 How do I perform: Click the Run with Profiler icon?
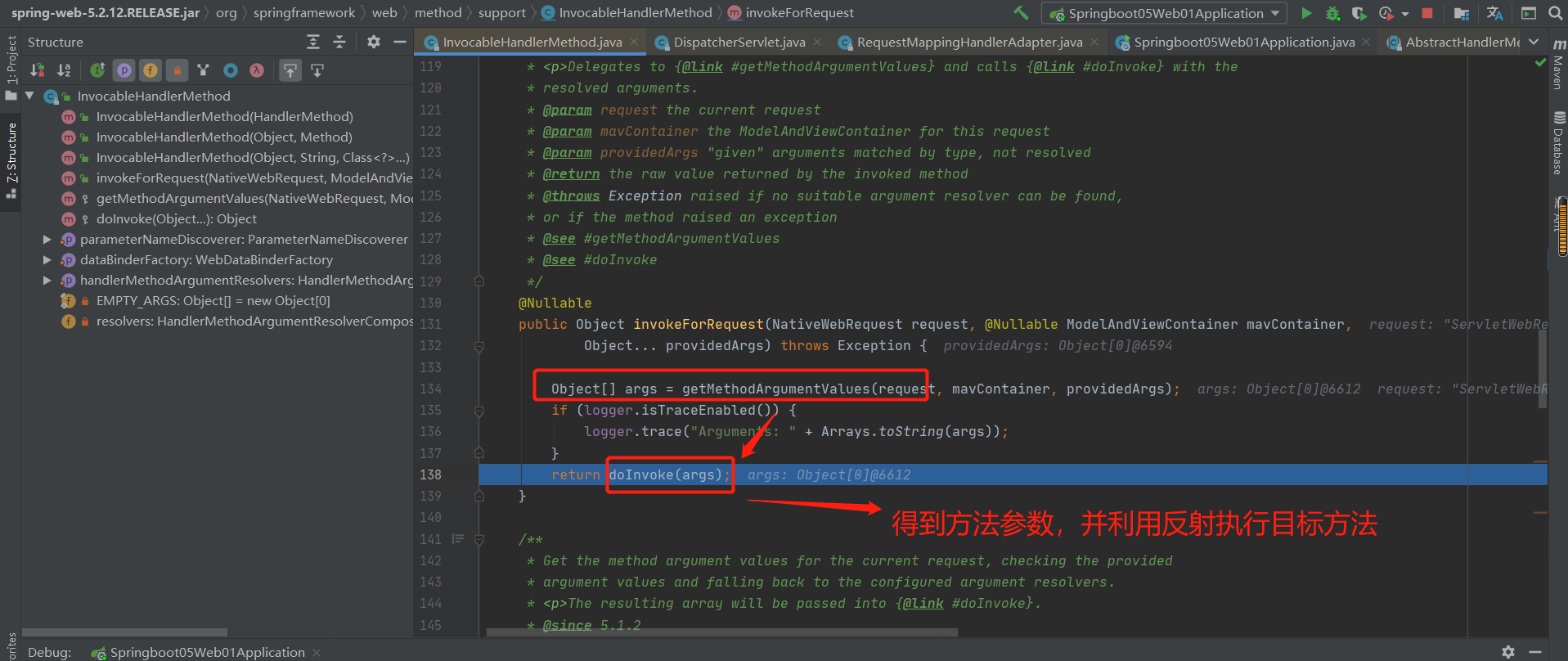pyautogui.click(x=1386, y=13)
